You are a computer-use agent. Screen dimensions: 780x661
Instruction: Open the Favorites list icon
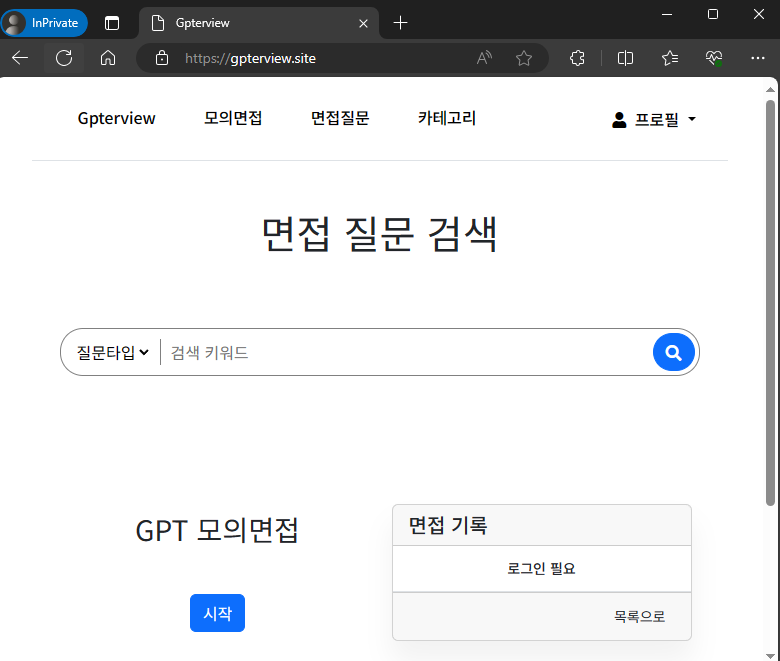670,58
